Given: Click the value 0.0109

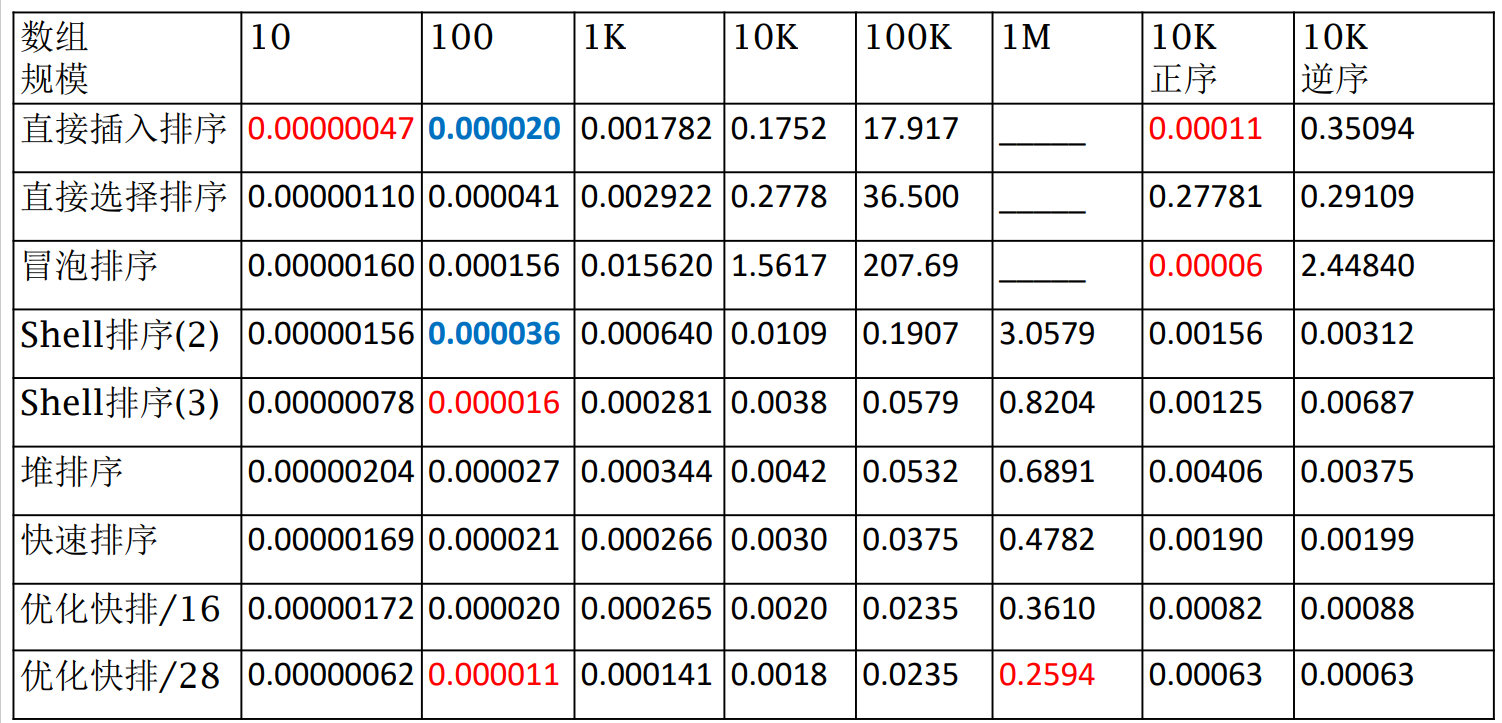Looking at the screenshot, I should 779,334.
